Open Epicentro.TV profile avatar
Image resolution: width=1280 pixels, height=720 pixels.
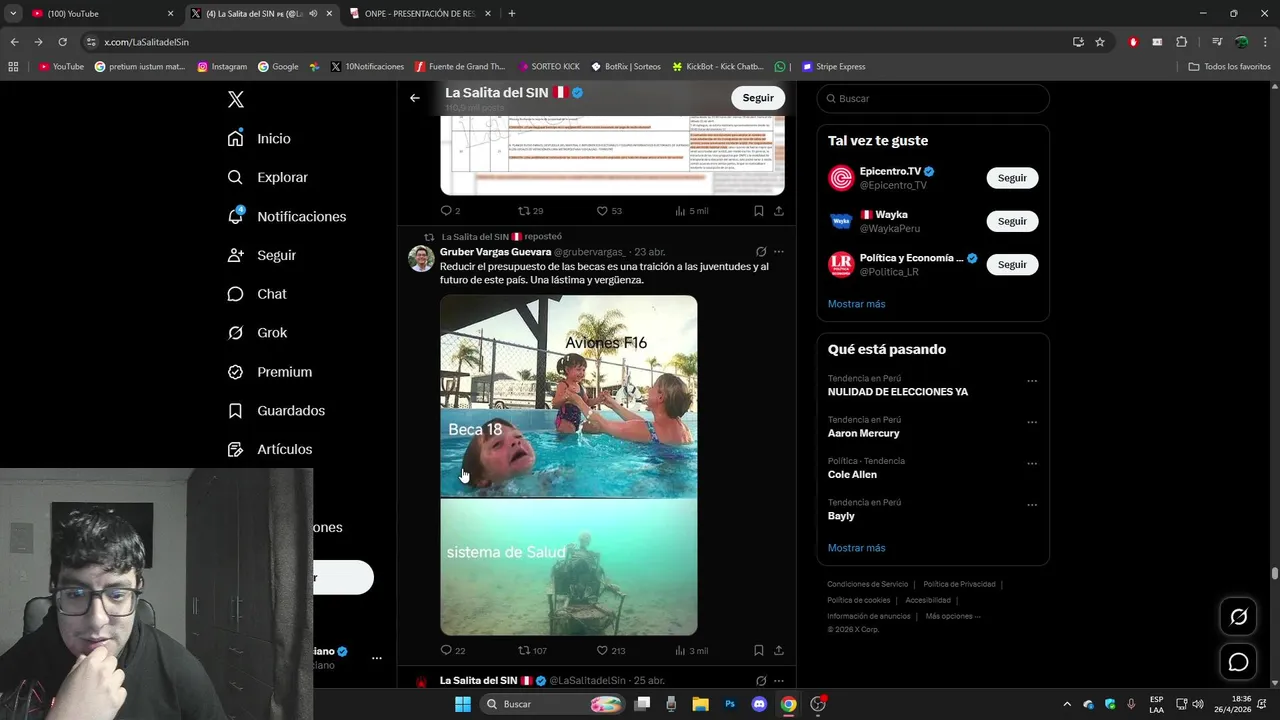[841, 178]
